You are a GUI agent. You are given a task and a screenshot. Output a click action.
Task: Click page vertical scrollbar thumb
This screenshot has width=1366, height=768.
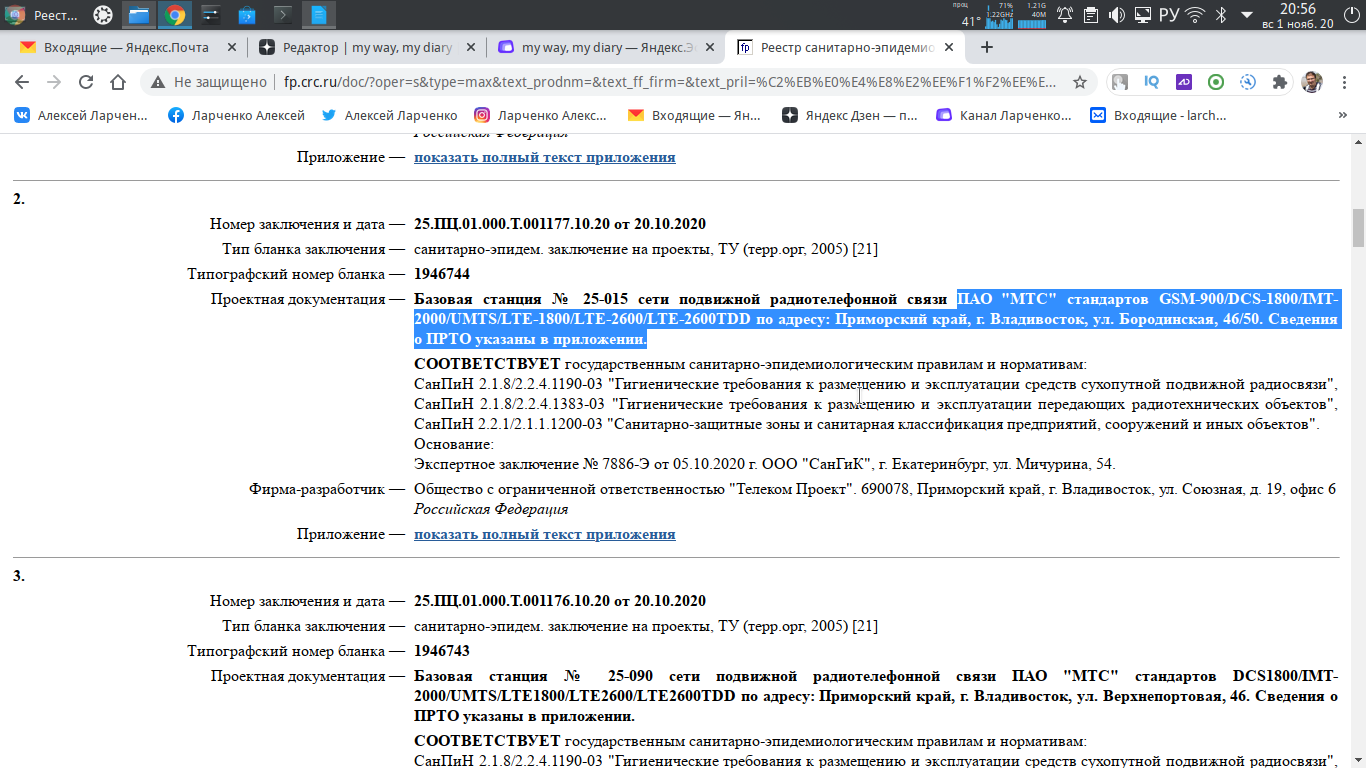click(x=1358, y=228)
